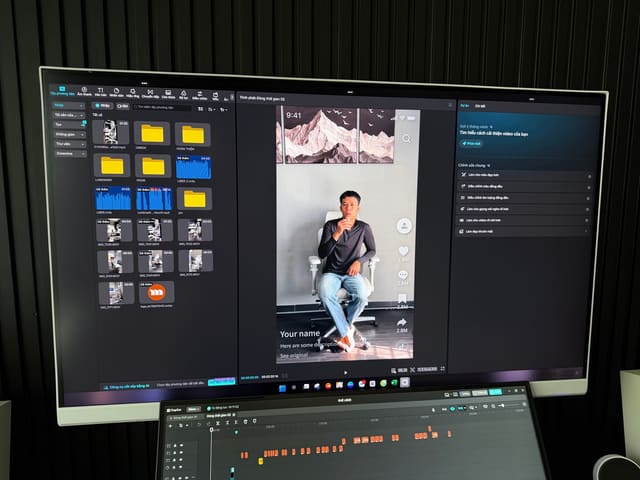Switch to the first tab of right panel
Screen dimensions: 640x480
[x=464, y=105]
